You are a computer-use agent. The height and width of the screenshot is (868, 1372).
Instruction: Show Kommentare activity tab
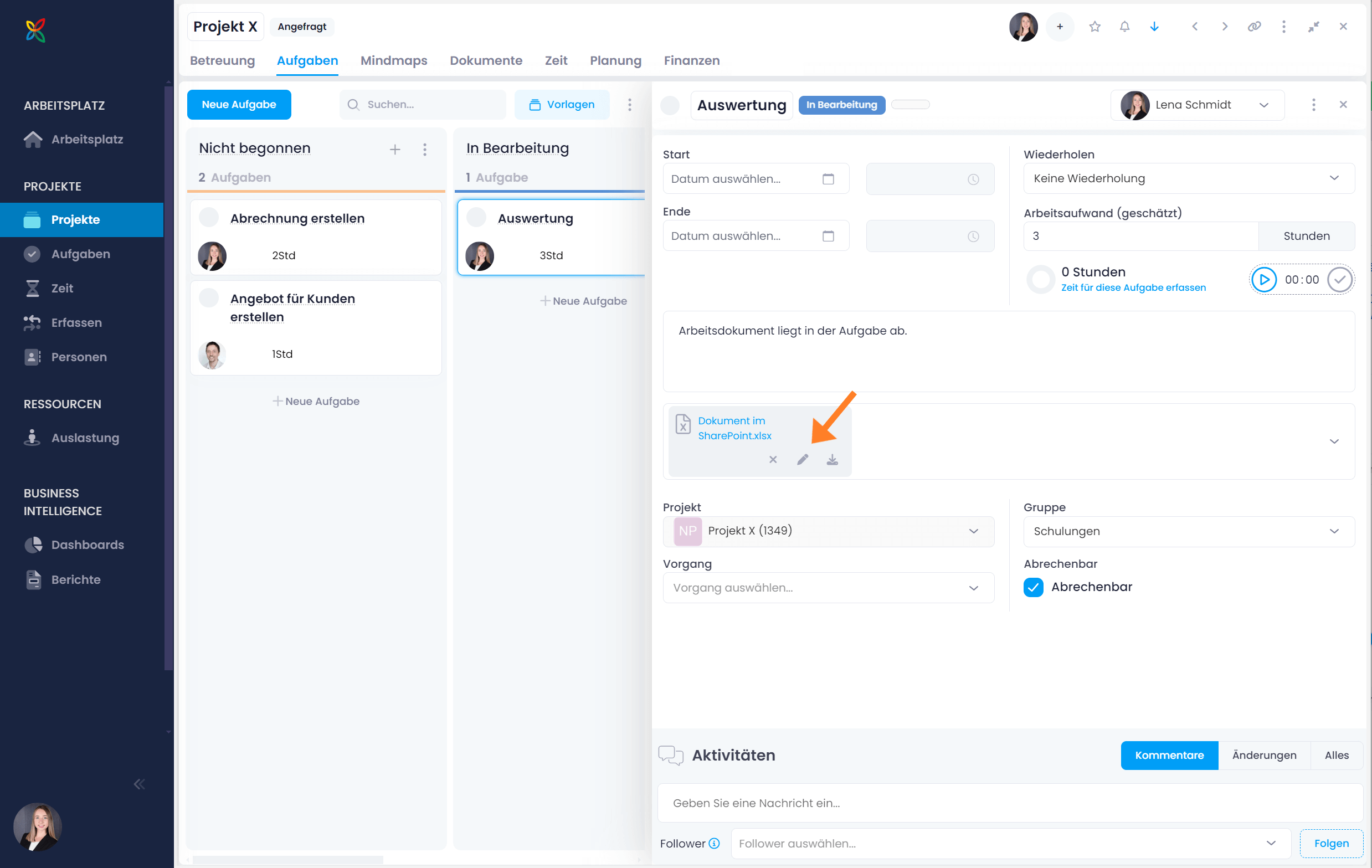[1169, 756]
